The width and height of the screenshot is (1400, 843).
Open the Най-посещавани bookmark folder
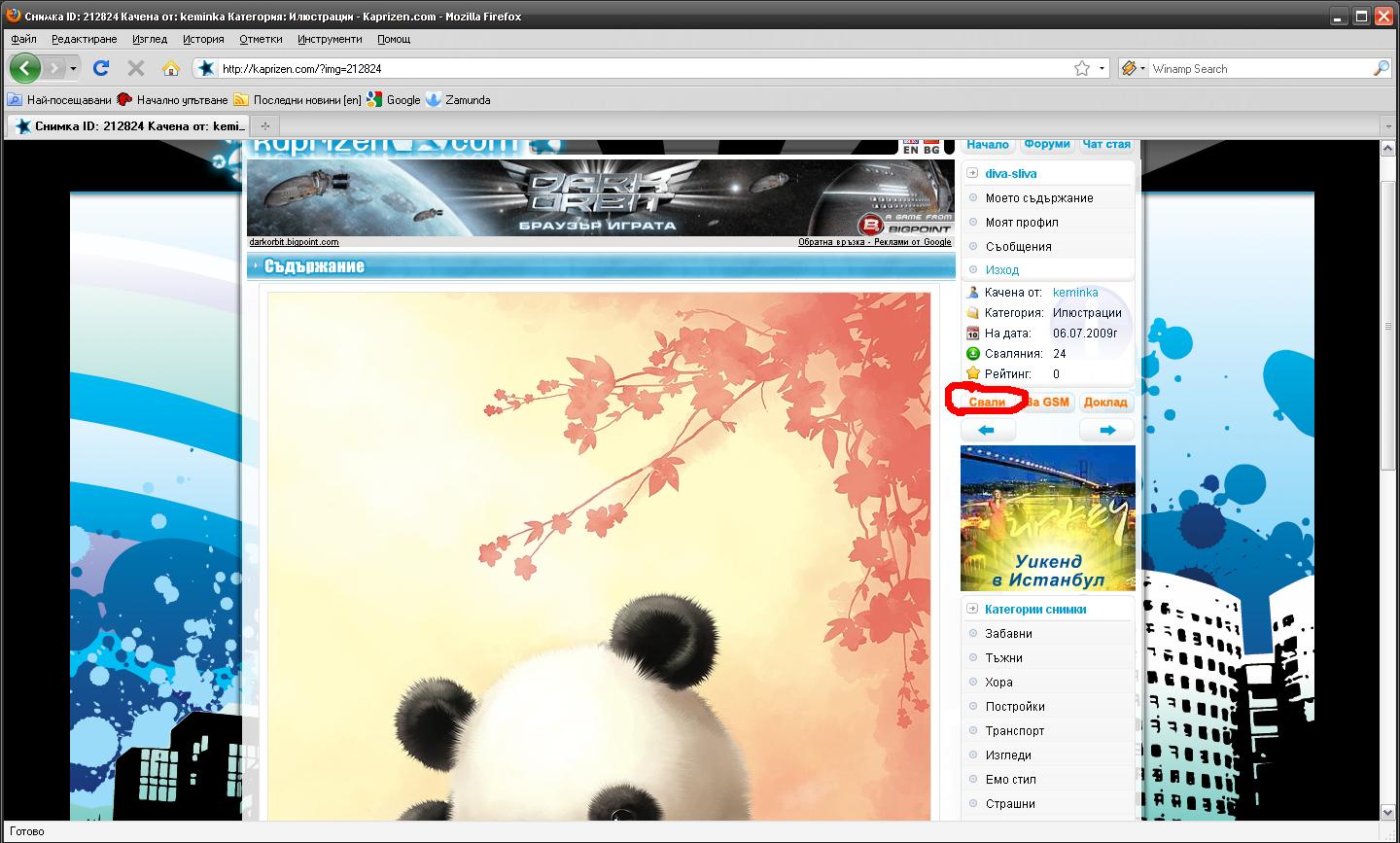[x=59, y=99]
